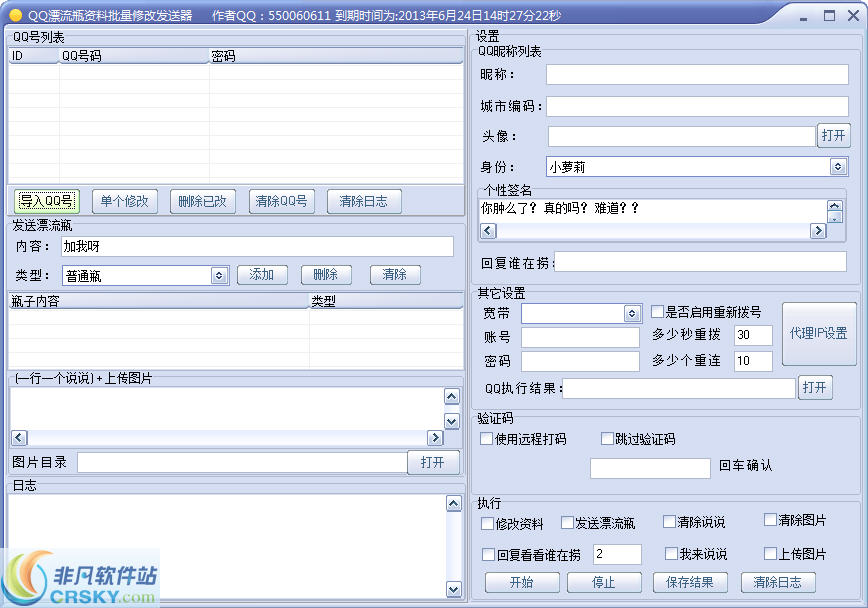Click the 密码 column header
Viewport: 868px width, 608px height.
335,56
